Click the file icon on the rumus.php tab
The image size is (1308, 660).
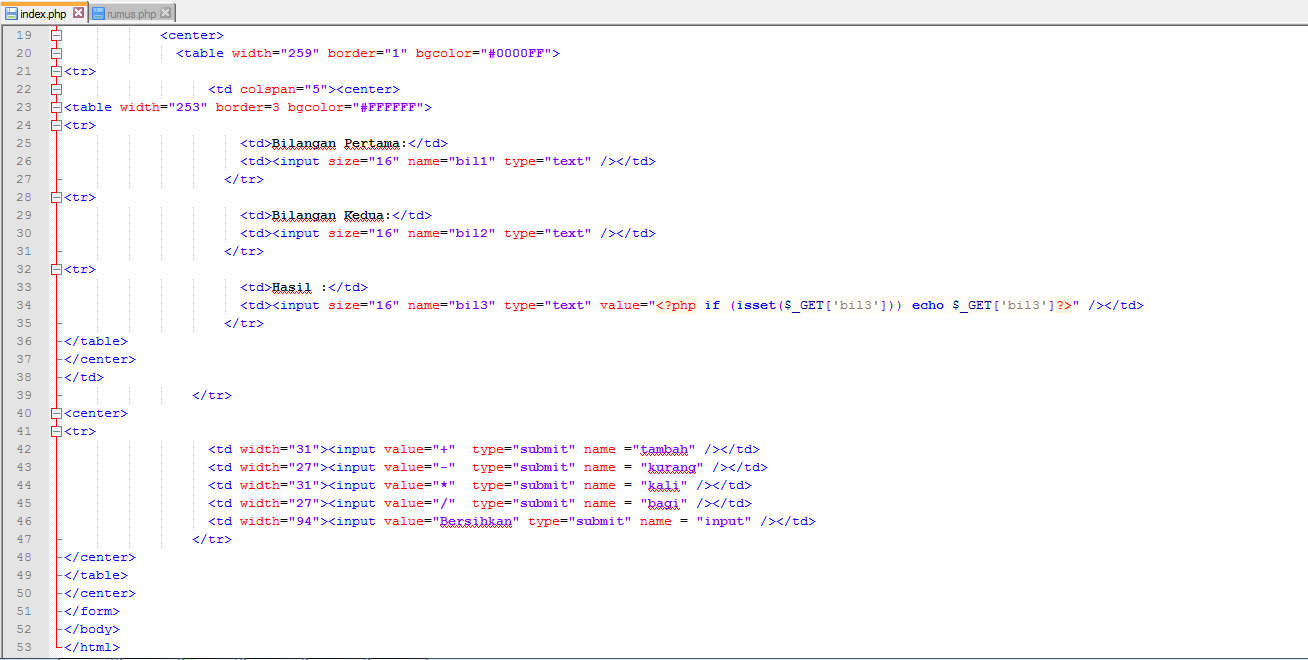point(96,14)
